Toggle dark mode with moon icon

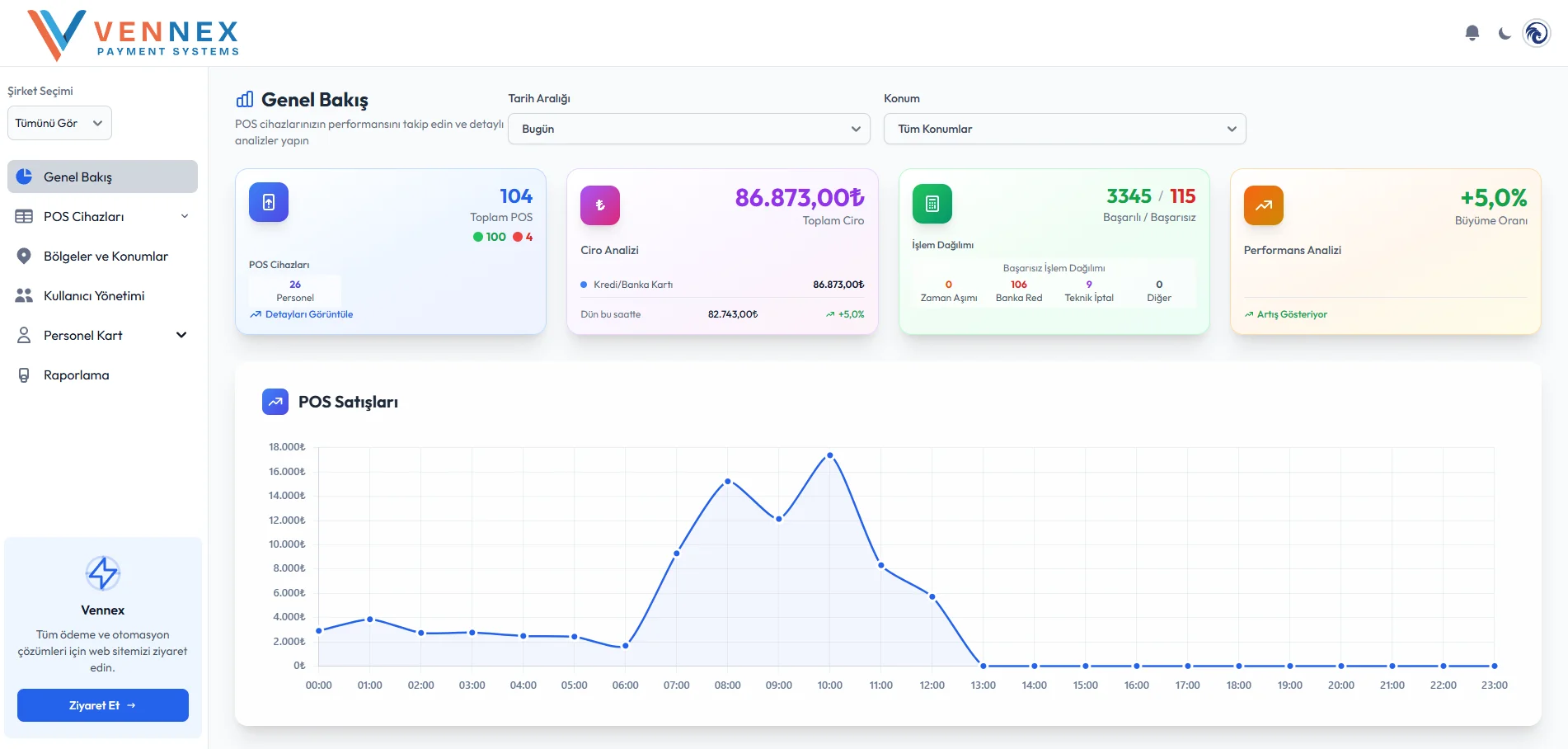point(1505,34)
